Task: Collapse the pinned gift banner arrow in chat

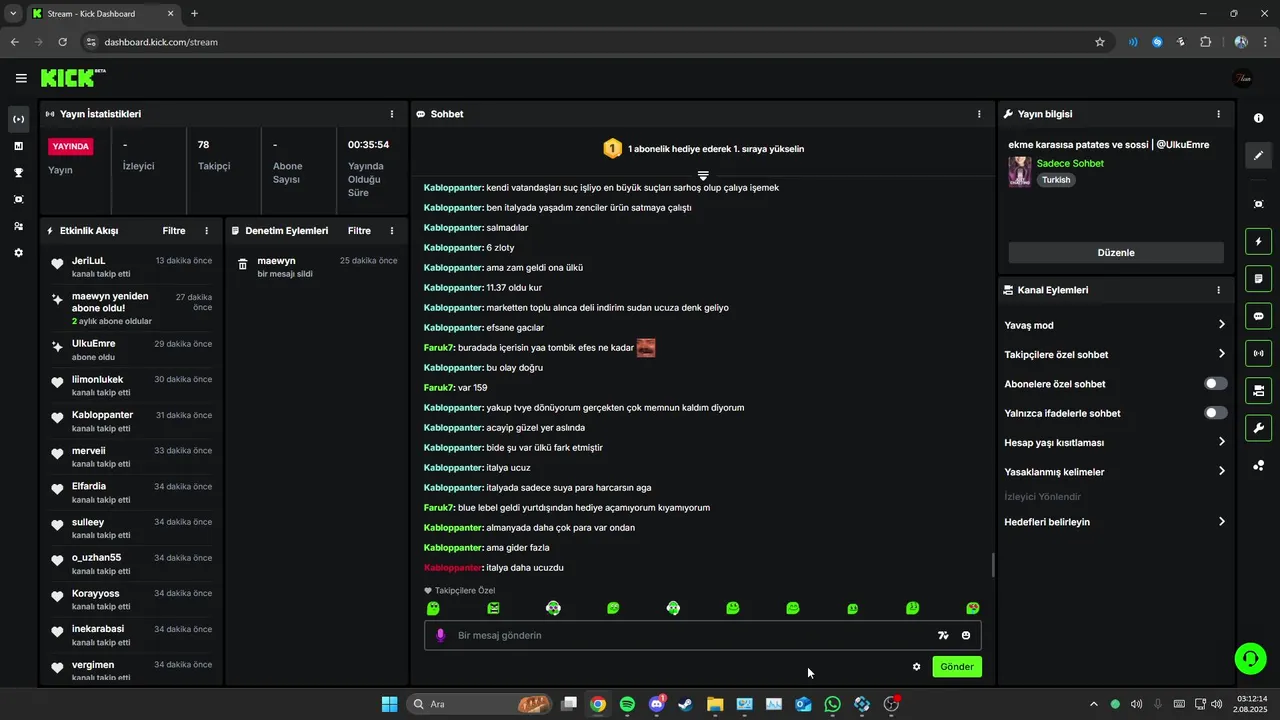Action: click(x=703, y=175)
